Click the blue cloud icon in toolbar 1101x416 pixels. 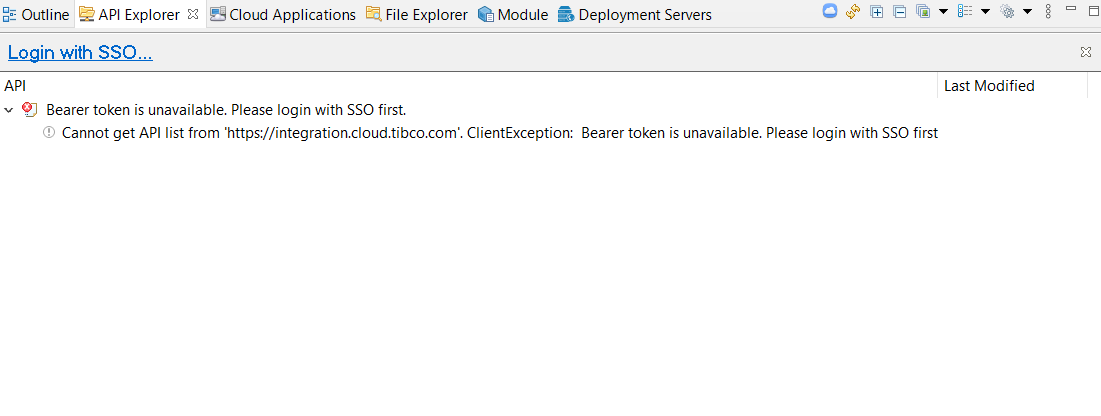(x=829, y=12)
